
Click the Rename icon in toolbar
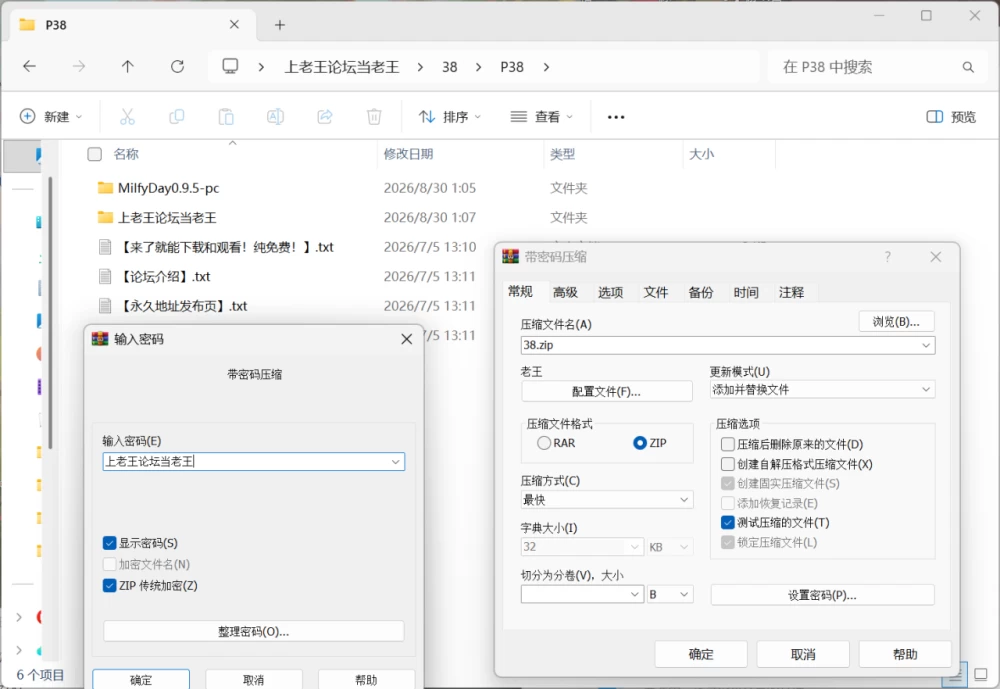(276, 117)
